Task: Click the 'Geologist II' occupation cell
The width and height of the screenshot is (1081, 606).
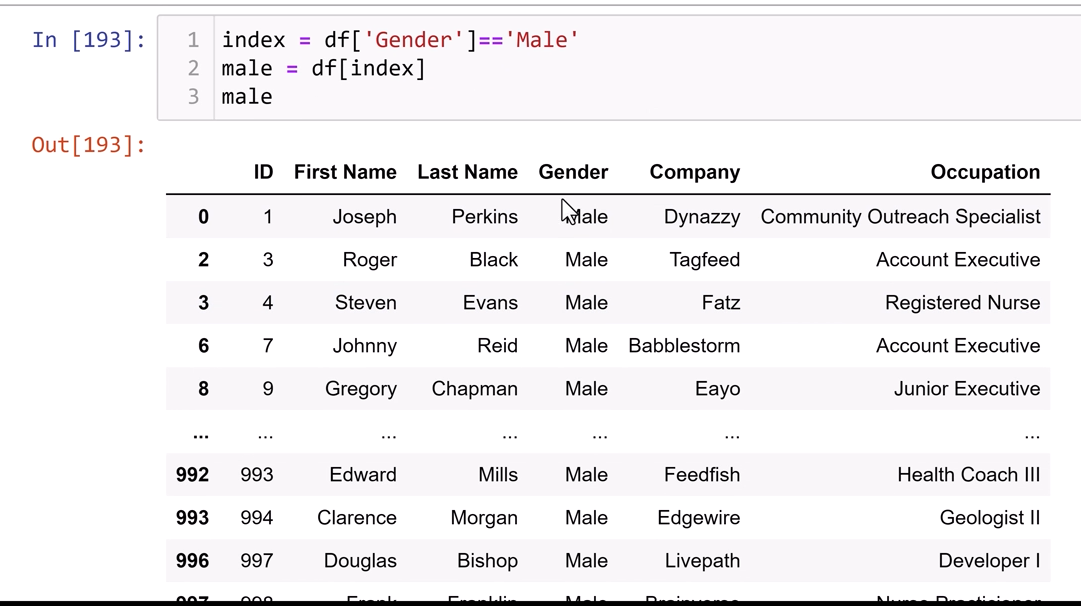Action: (x=989, y=518)
